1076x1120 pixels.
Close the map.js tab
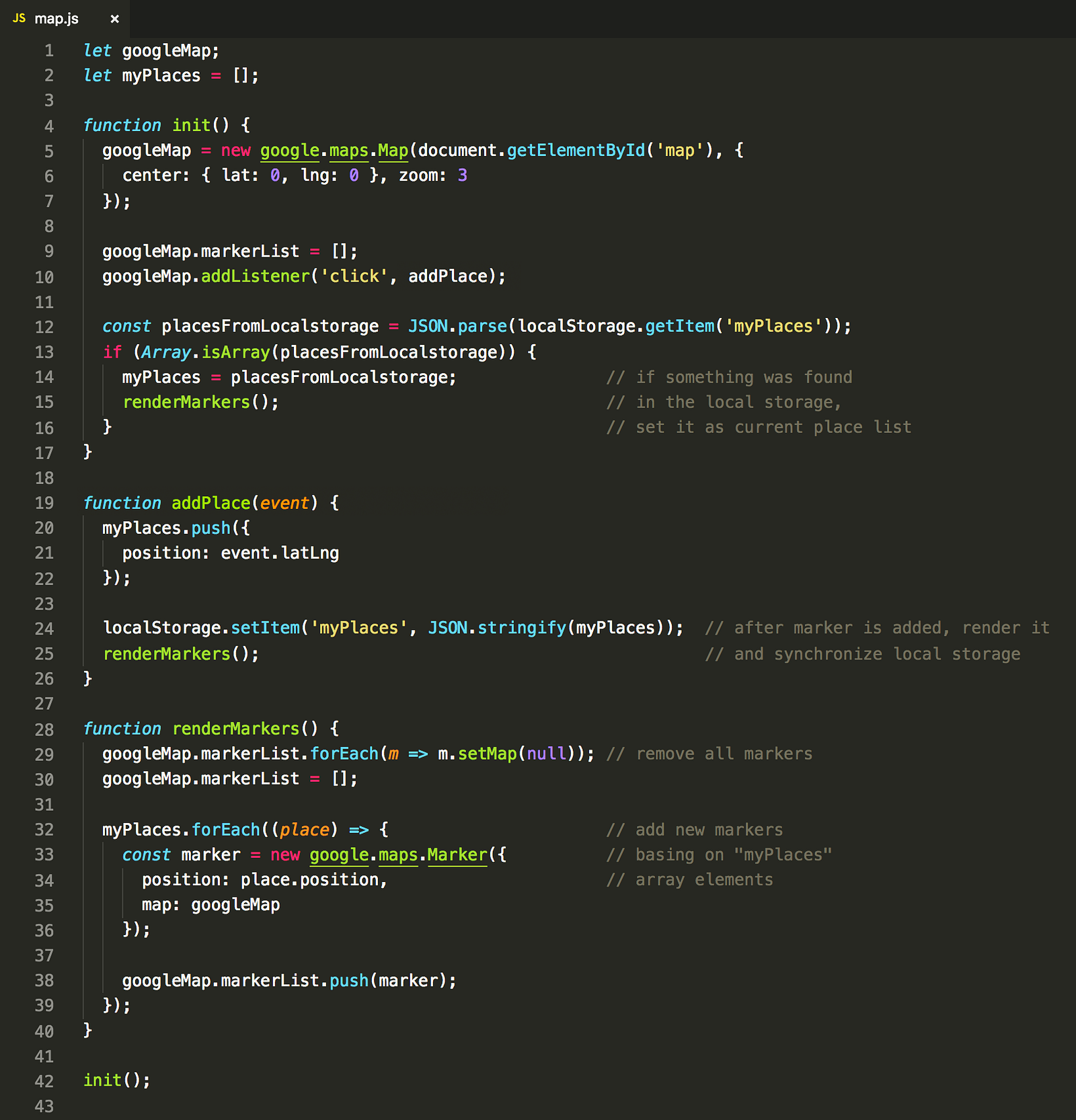114,19
